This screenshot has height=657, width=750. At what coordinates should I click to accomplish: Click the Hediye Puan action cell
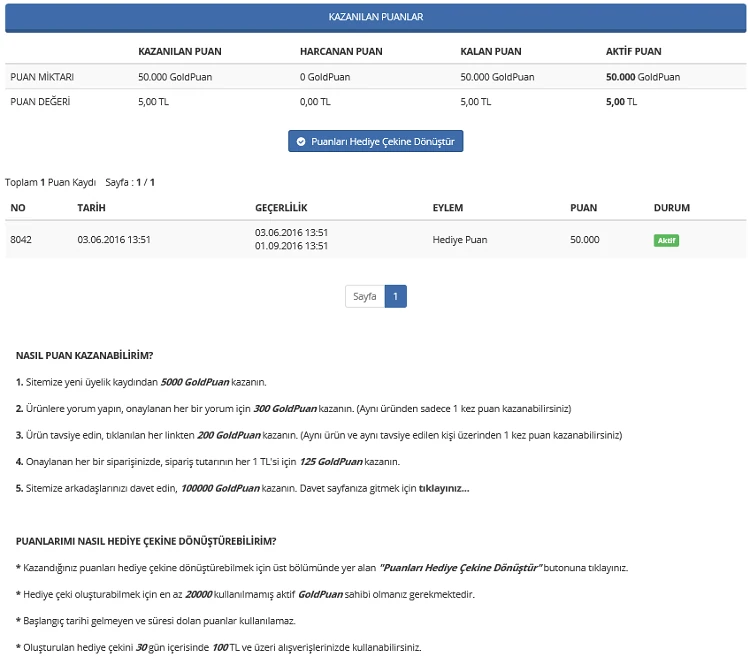460,240
